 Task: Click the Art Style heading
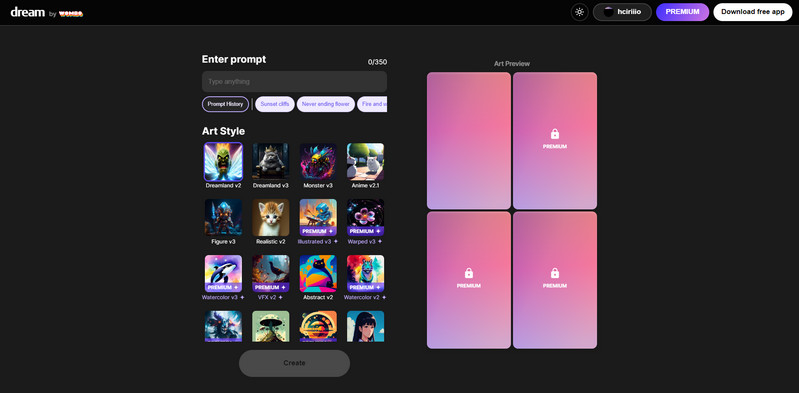[223, 131]
